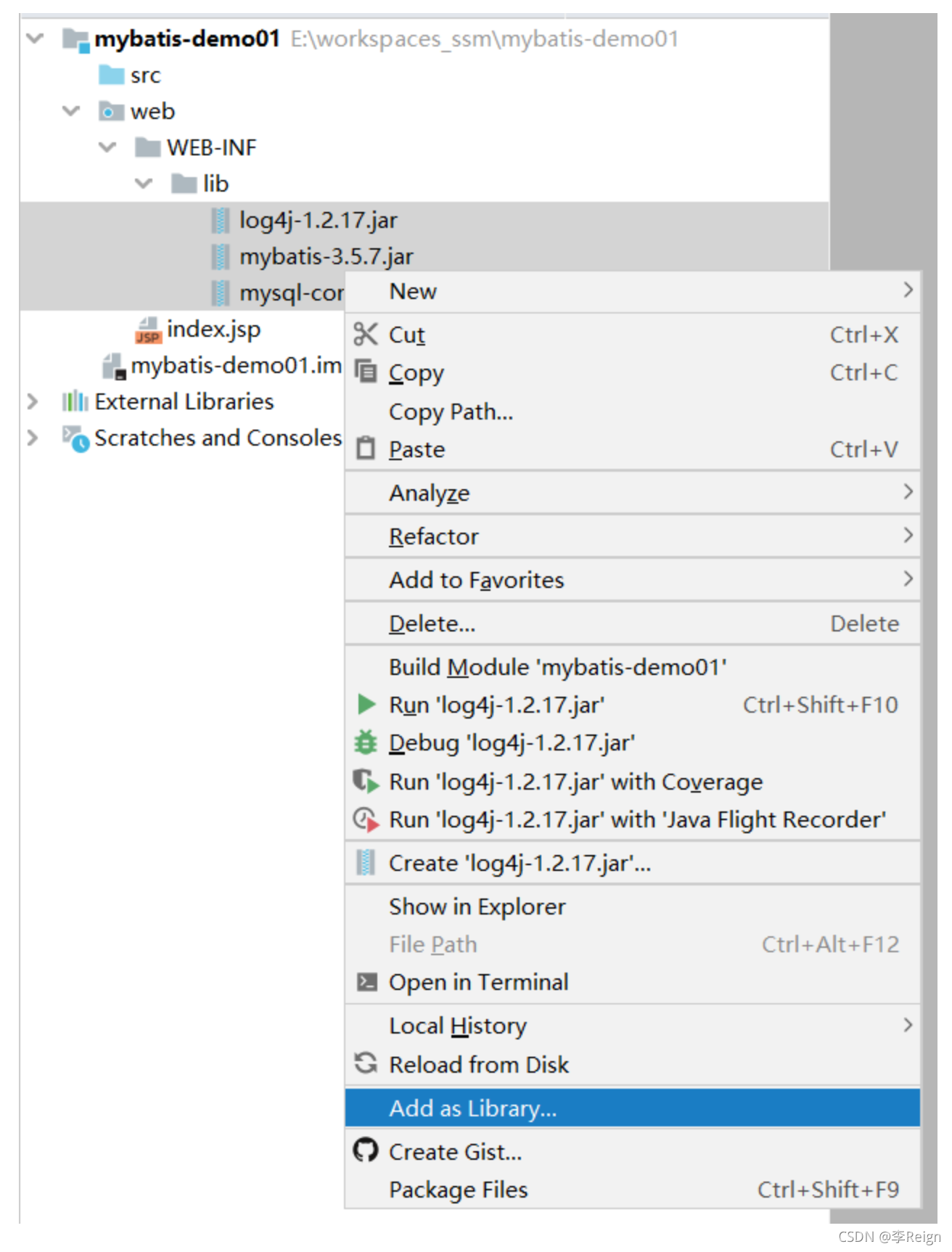Click the Copy documents icon
The width and height of the screenshot is (952, 1252).
pos(366,371)
